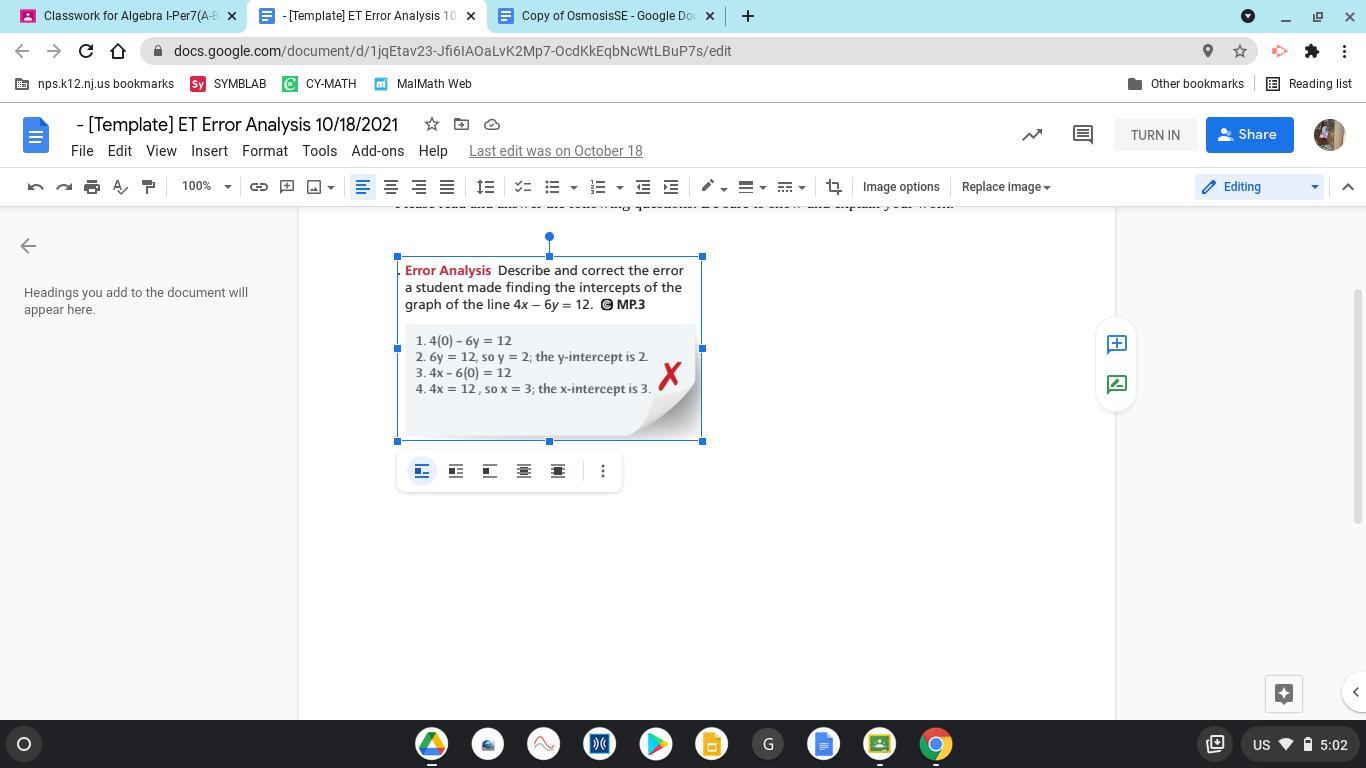Choose Break text image option
Image resolution: width=1366 pixels, height=768 pixels.
490,471
